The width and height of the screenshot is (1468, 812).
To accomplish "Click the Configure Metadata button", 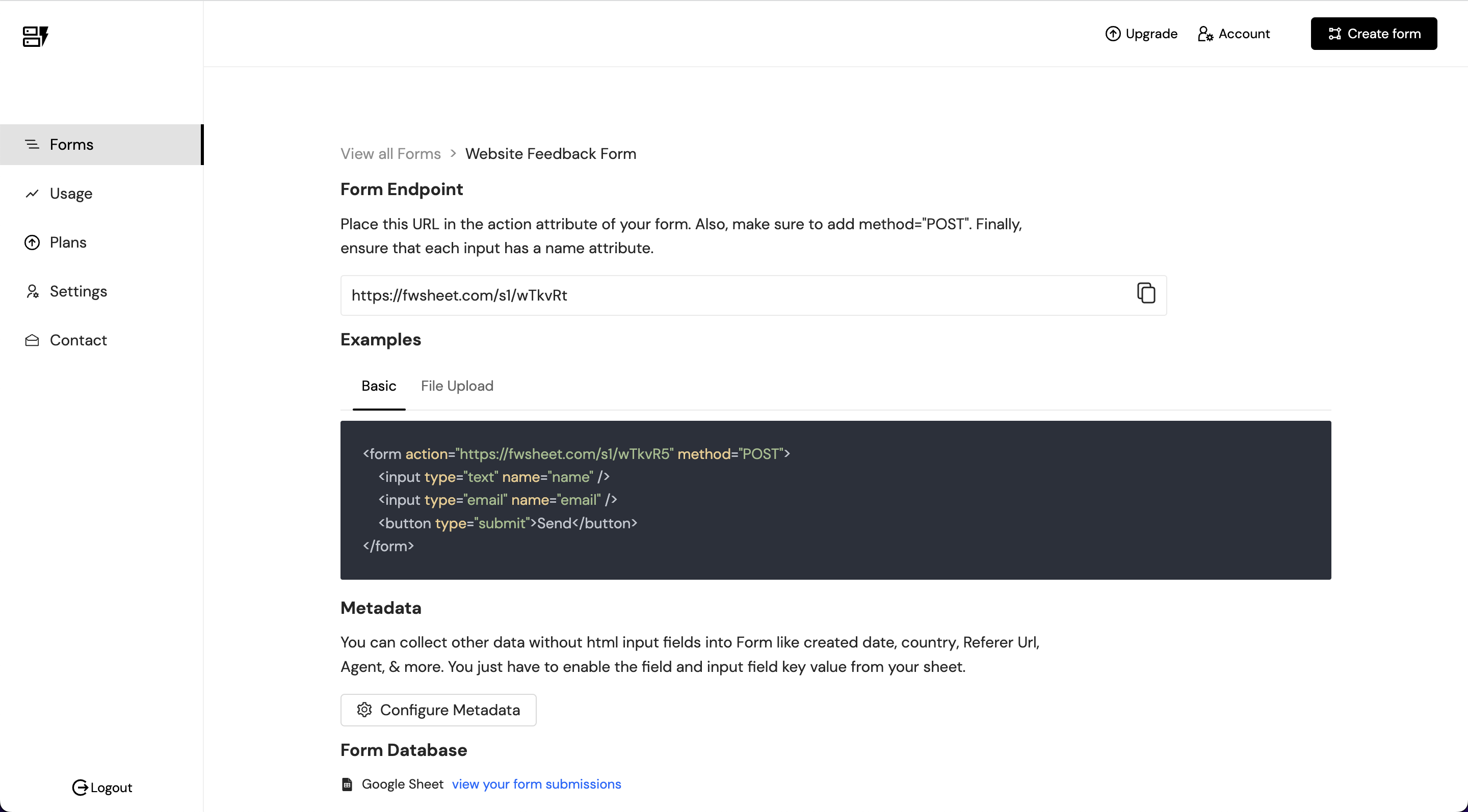I will pos(438,710).
